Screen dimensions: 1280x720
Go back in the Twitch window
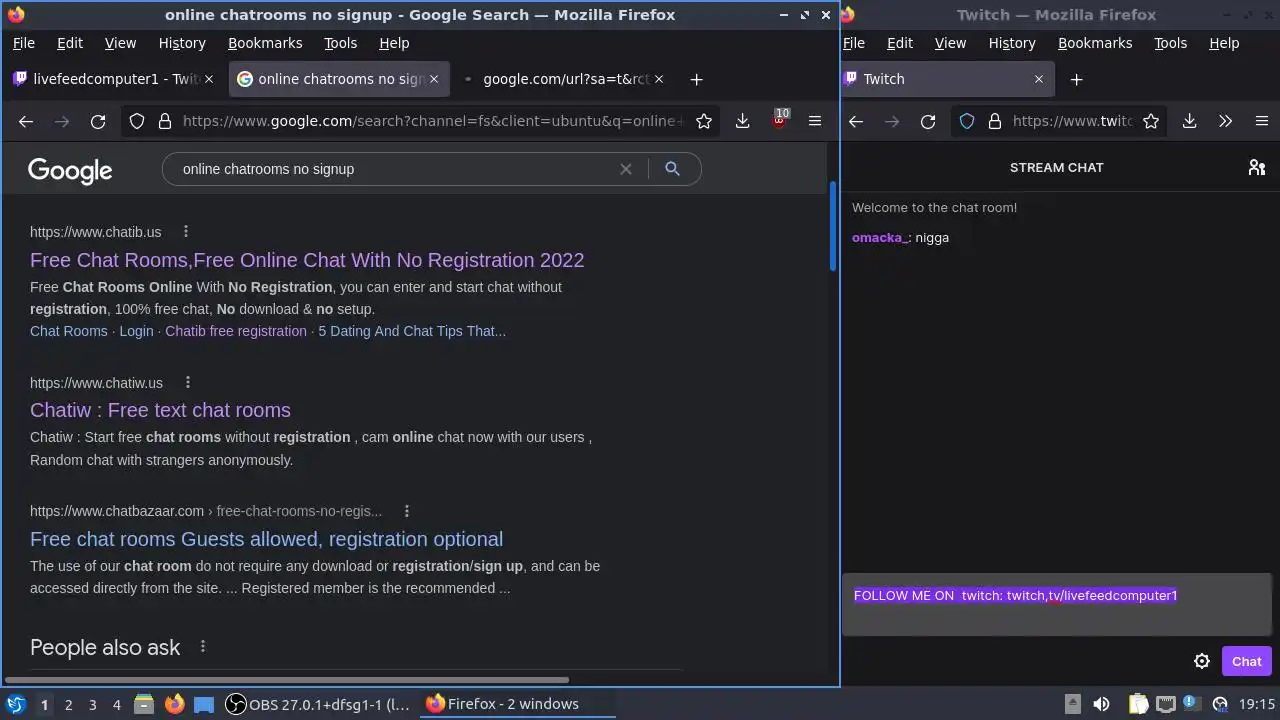coord(856,121)
